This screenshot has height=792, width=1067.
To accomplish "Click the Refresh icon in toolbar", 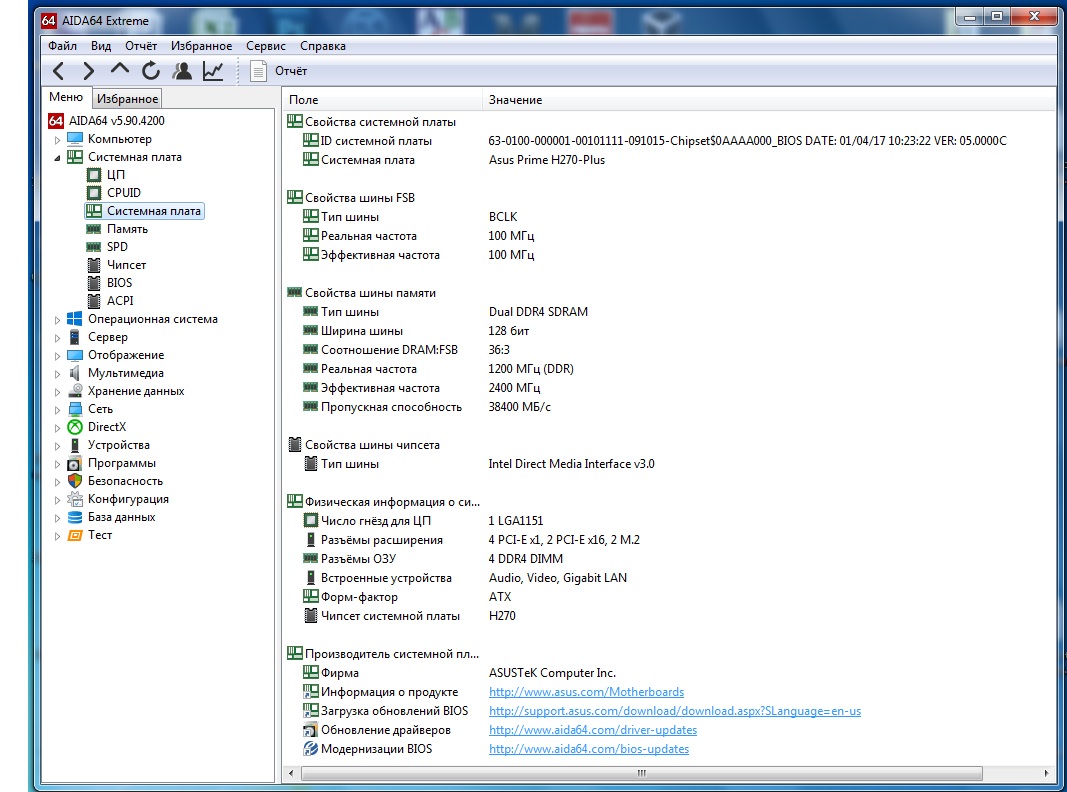I will [x=151, y=71].
